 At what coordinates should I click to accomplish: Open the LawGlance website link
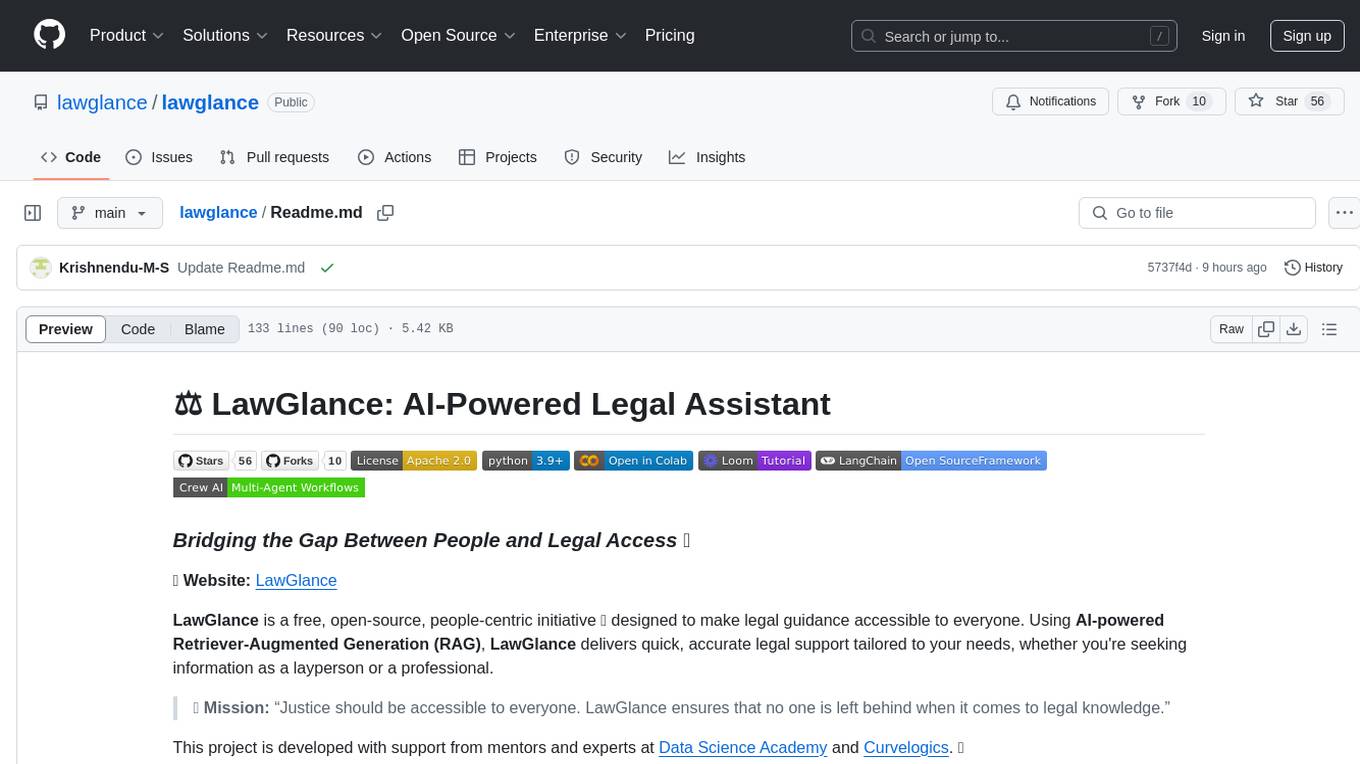[x=296, y=580]
